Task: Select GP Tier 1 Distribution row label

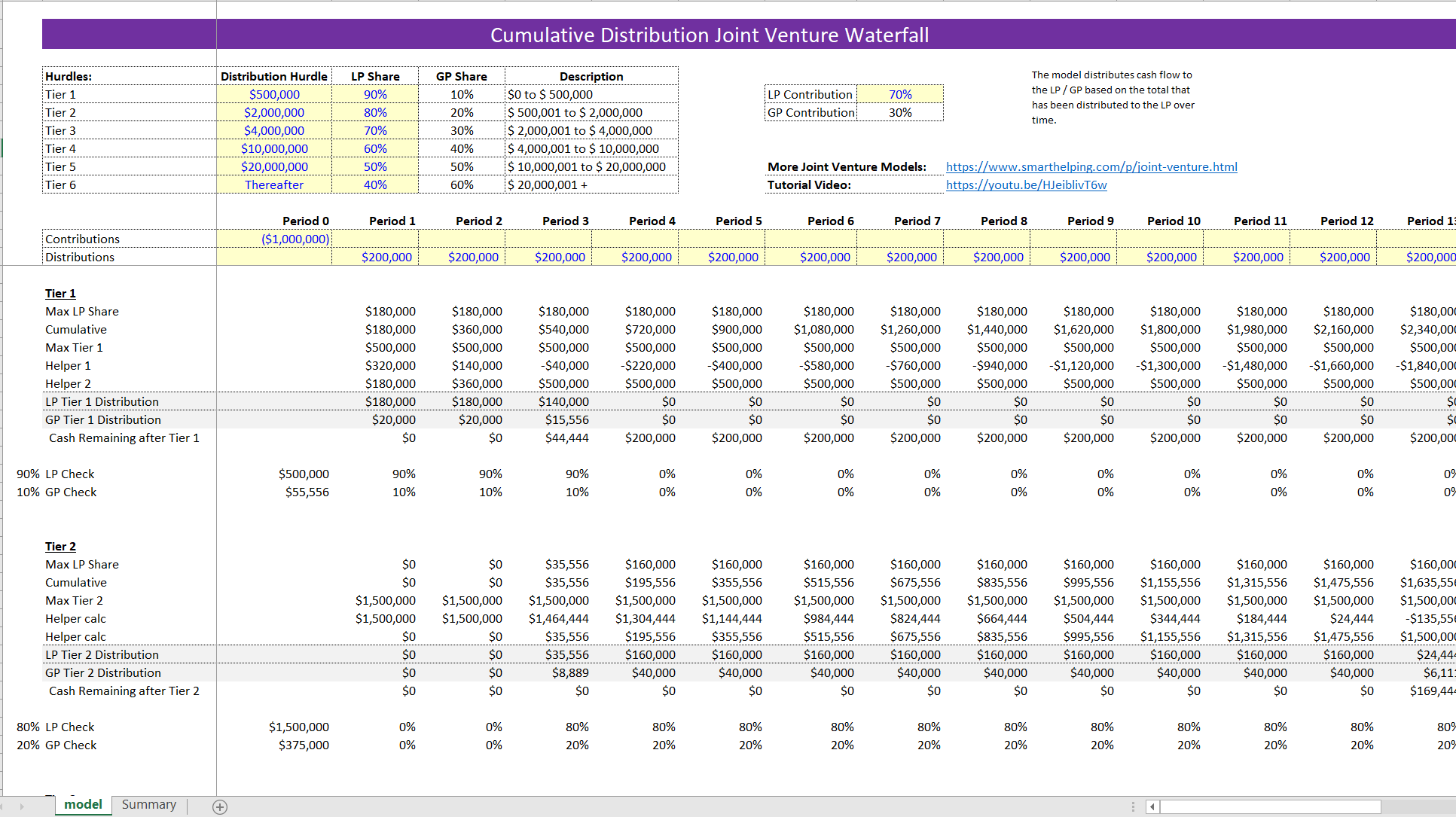Action: [103, 419]
